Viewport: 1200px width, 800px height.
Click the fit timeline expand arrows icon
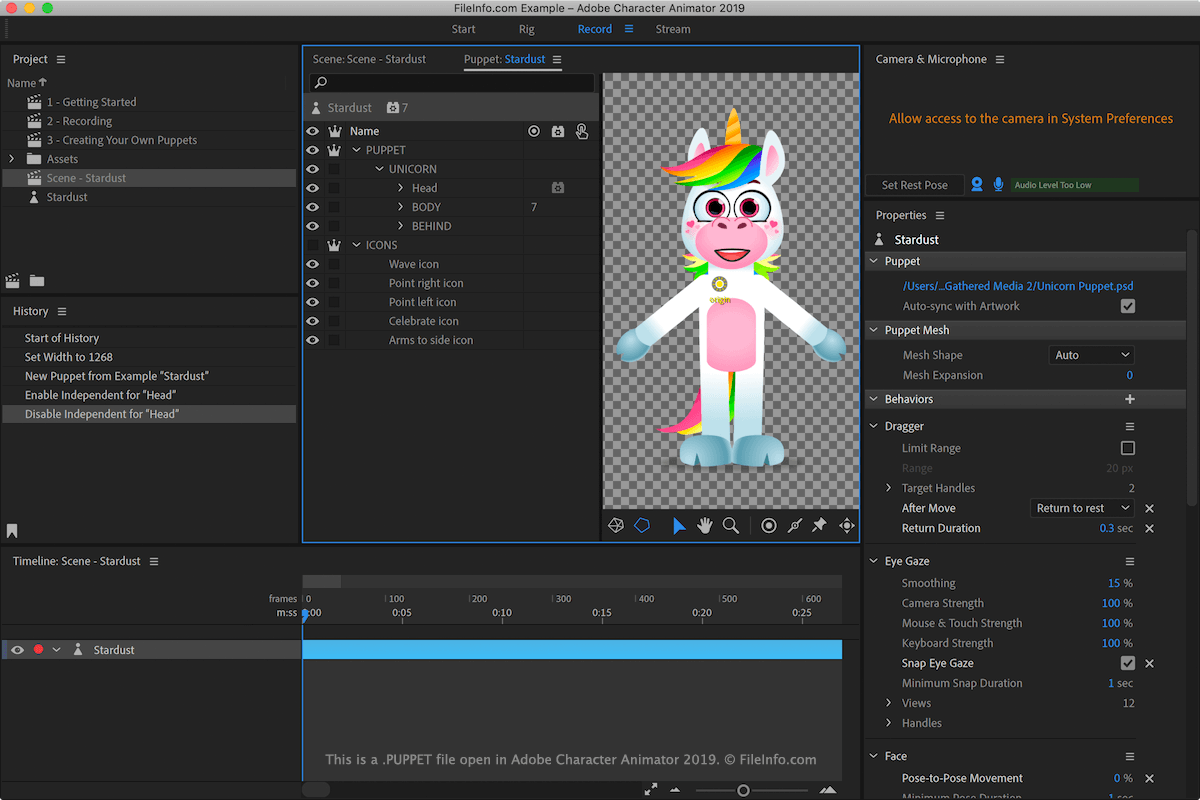click(x=651, y=789)
